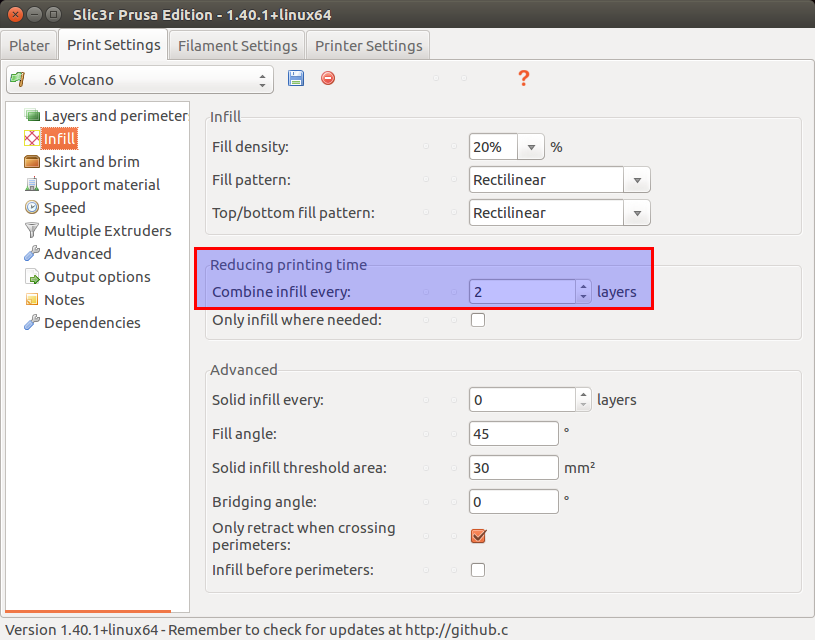815x640 pixels.
Task: Expand the Fill pattern dropdown
Action: pos(637,180)
